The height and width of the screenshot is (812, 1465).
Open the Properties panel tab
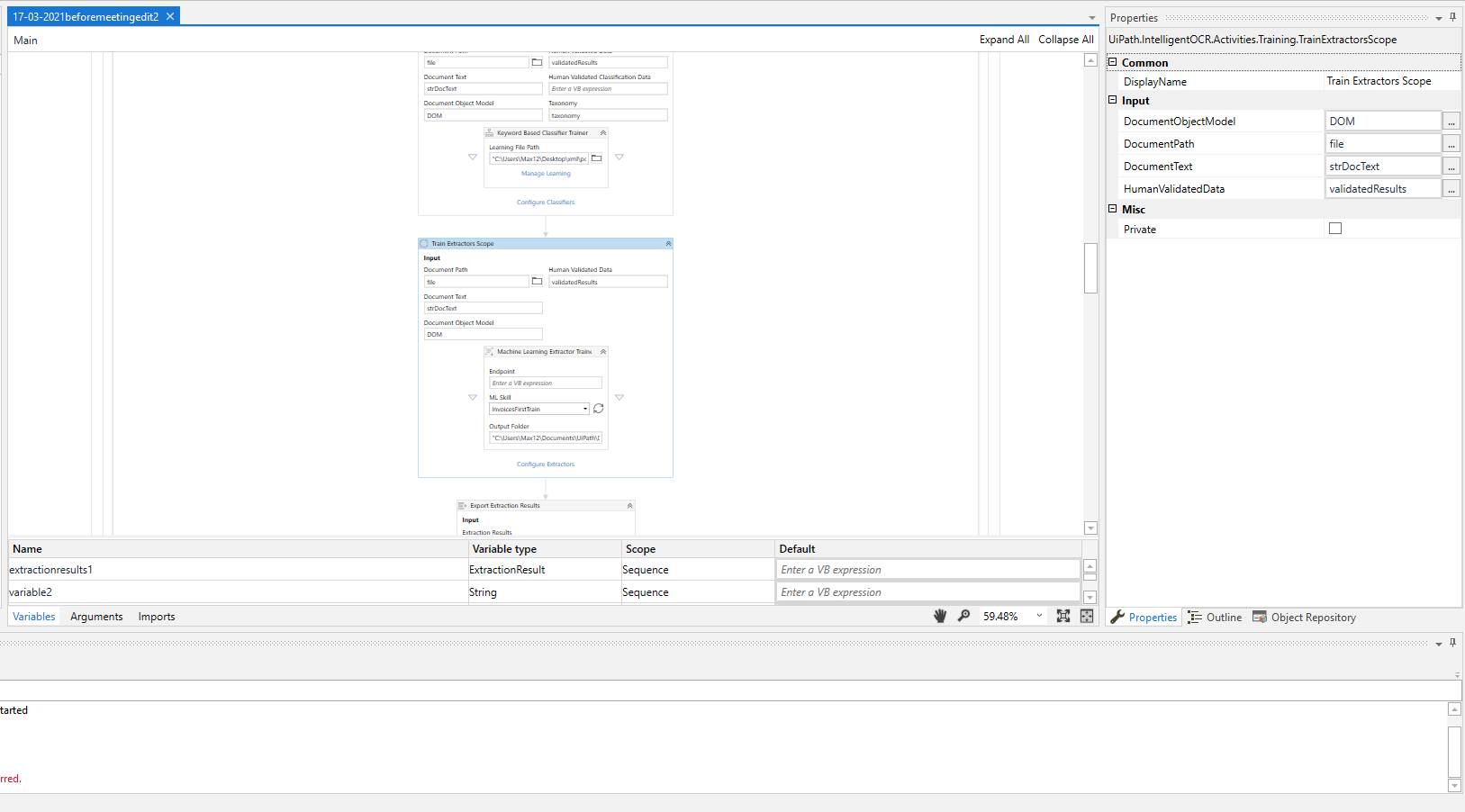1144,618
